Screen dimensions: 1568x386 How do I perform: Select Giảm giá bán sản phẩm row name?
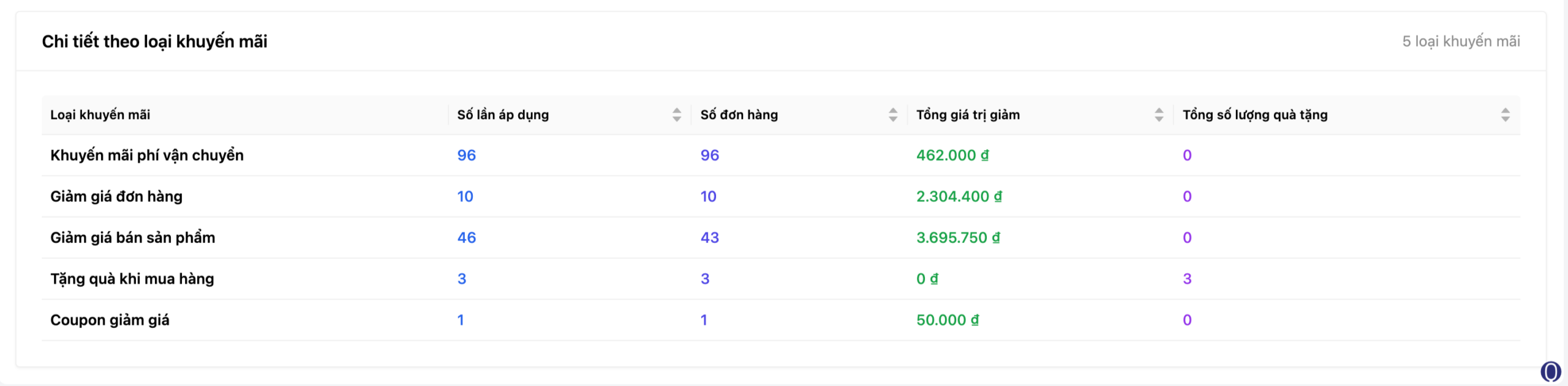(132, 237)
